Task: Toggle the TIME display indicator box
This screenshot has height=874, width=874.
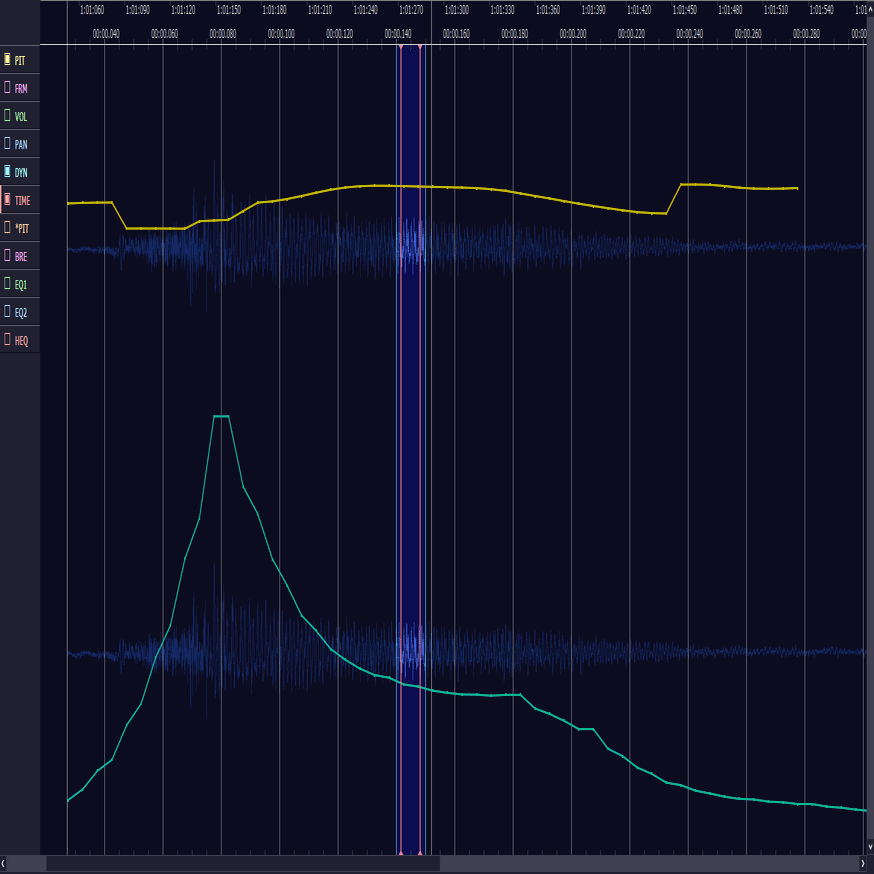Action: tap(7, 199)
